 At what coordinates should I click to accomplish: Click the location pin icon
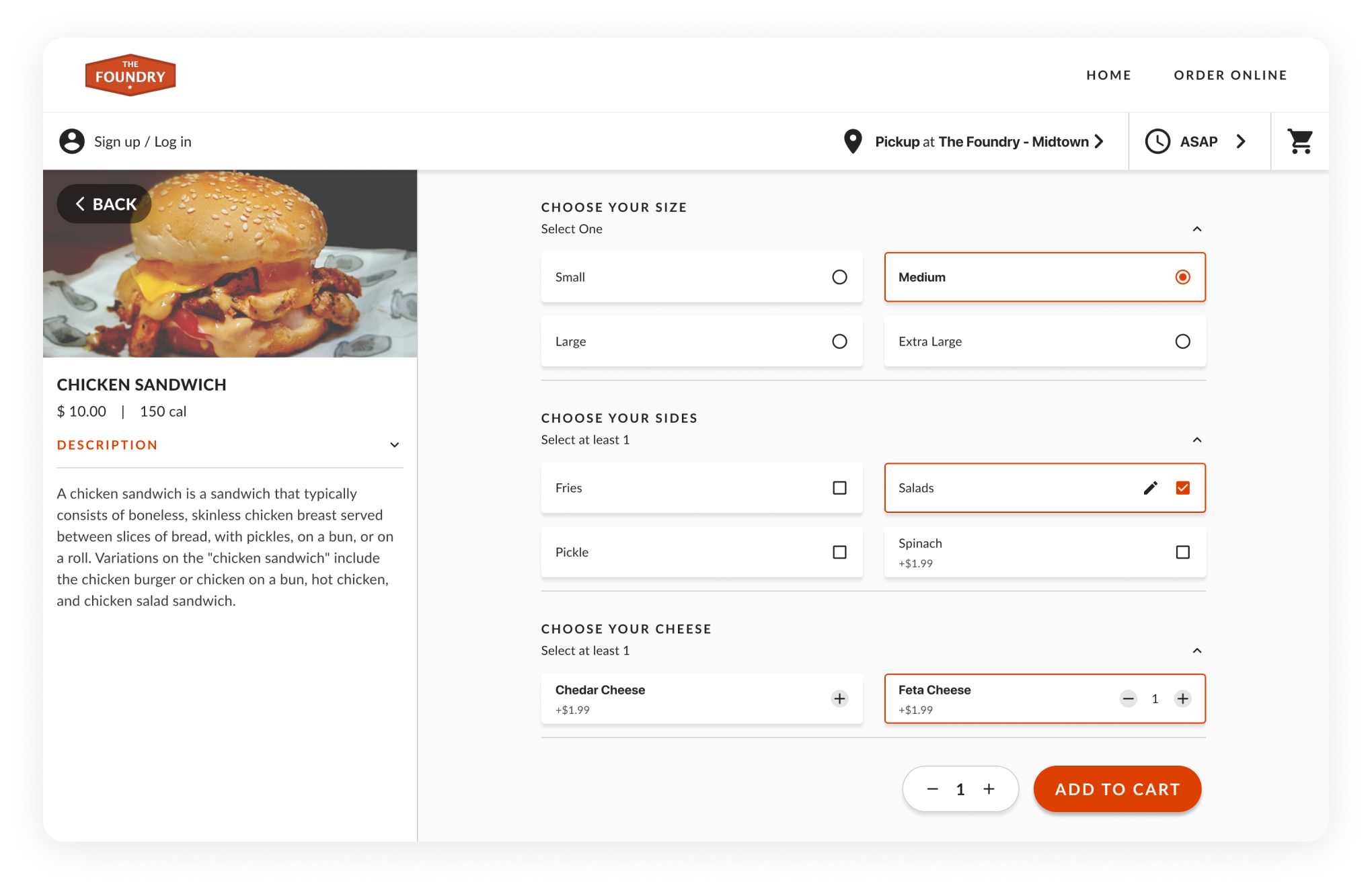point(853,142)
